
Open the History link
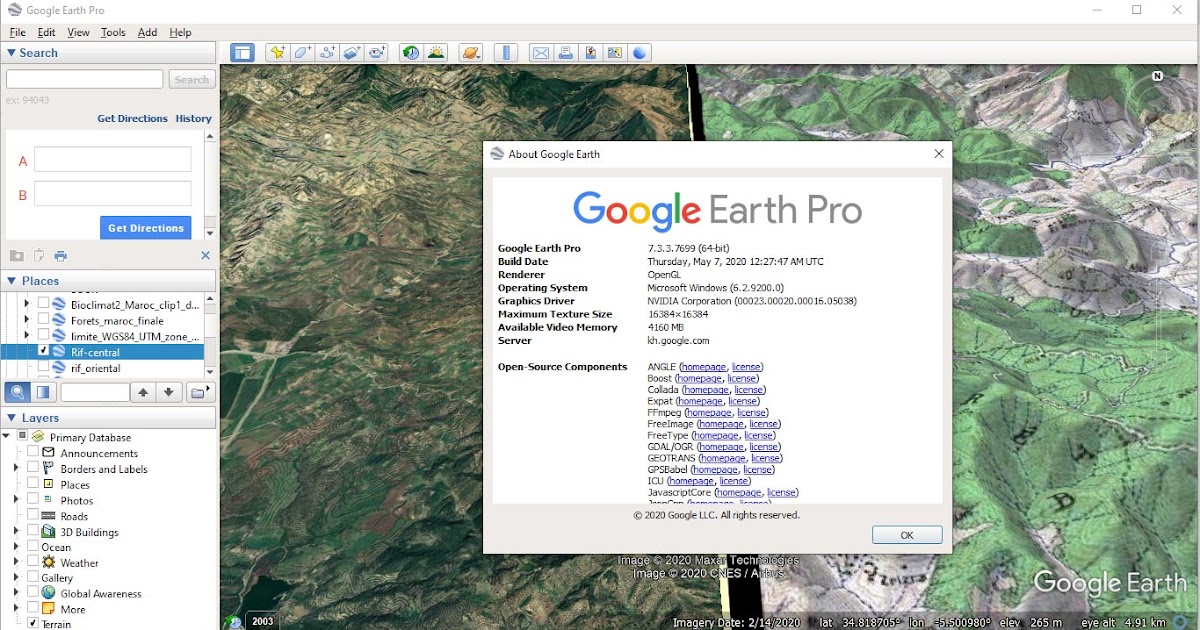click(194, 118)
